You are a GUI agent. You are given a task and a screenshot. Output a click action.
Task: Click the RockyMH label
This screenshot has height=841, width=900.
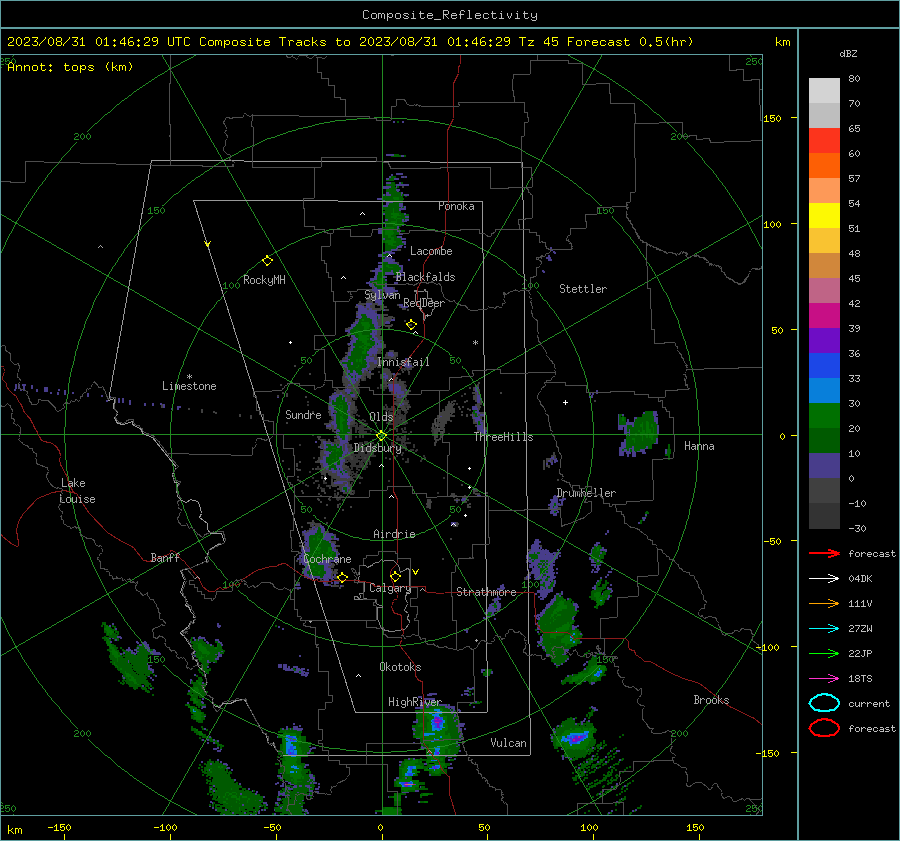coord(264,280)
